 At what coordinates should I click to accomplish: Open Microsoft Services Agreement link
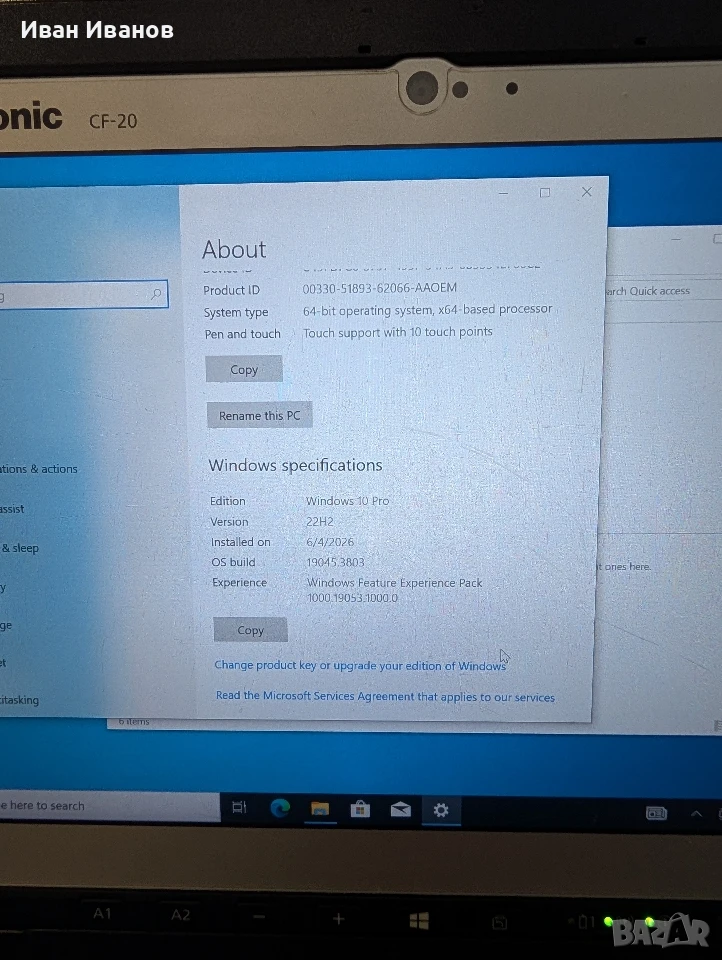tap(385, 697)
